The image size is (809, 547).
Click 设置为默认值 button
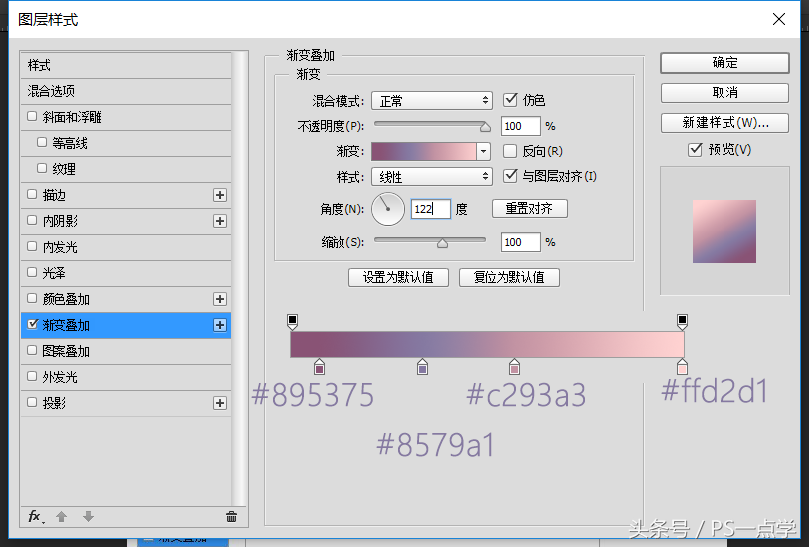398,277
